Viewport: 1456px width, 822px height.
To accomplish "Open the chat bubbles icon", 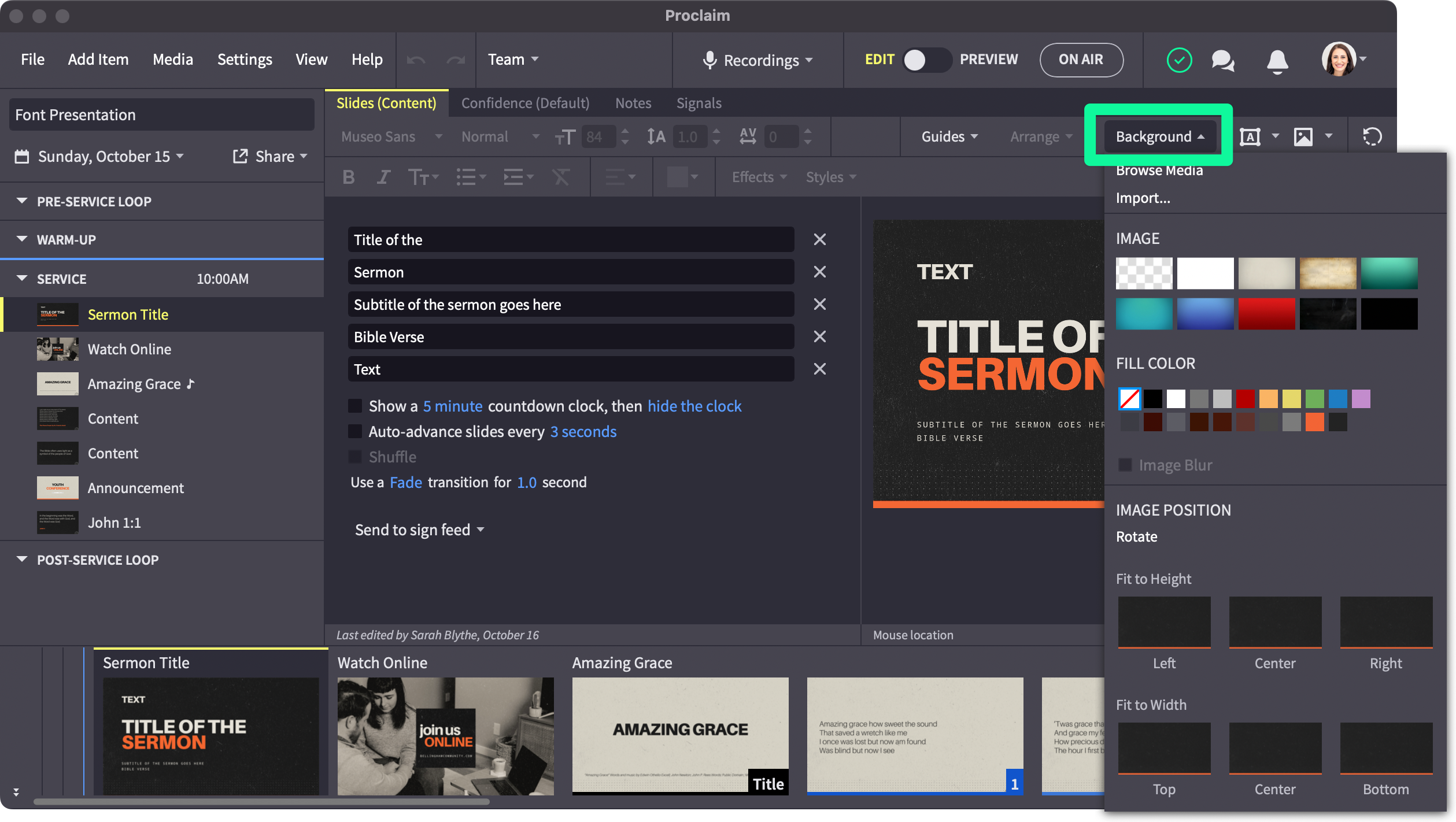I will point(1223,60).
